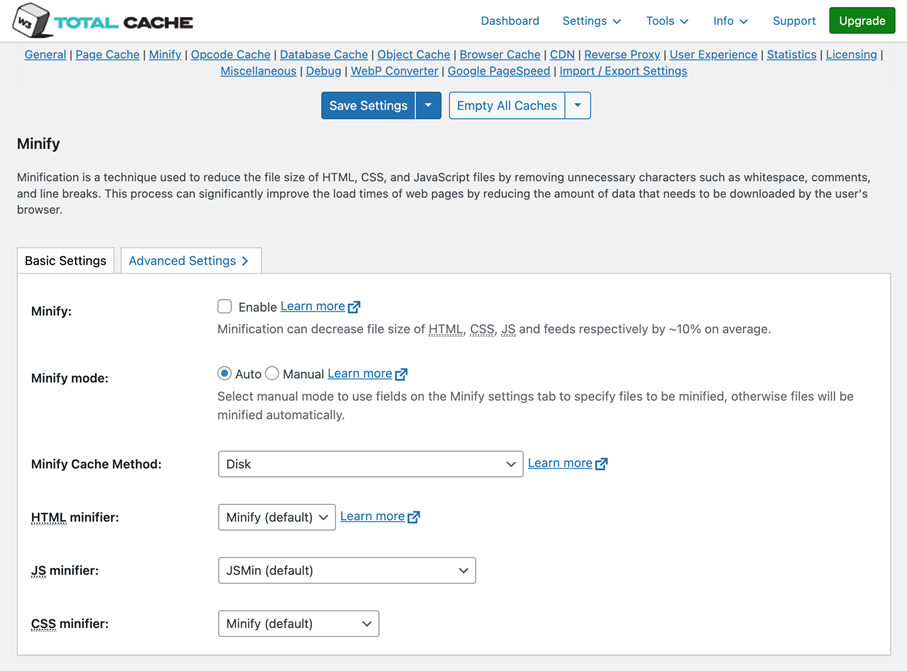Jump to CDN section link
This screenshot has width=907, height=671.
click(562, 54)
